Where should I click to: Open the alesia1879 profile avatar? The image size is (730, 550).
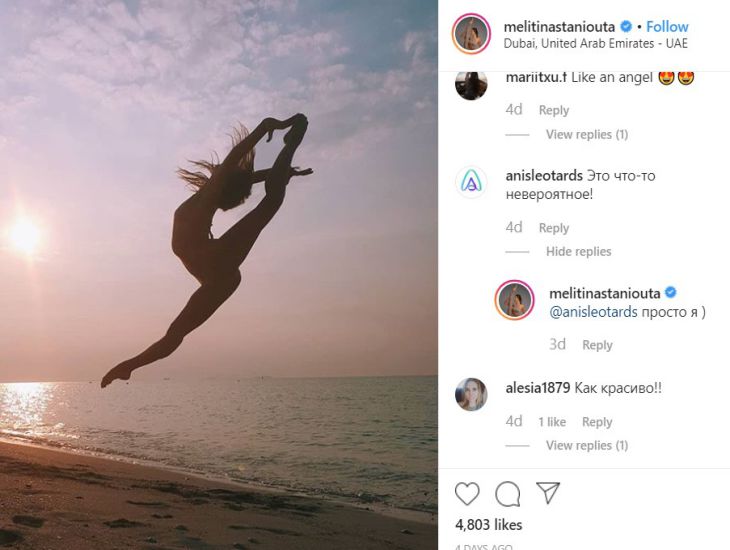point(471,394)
